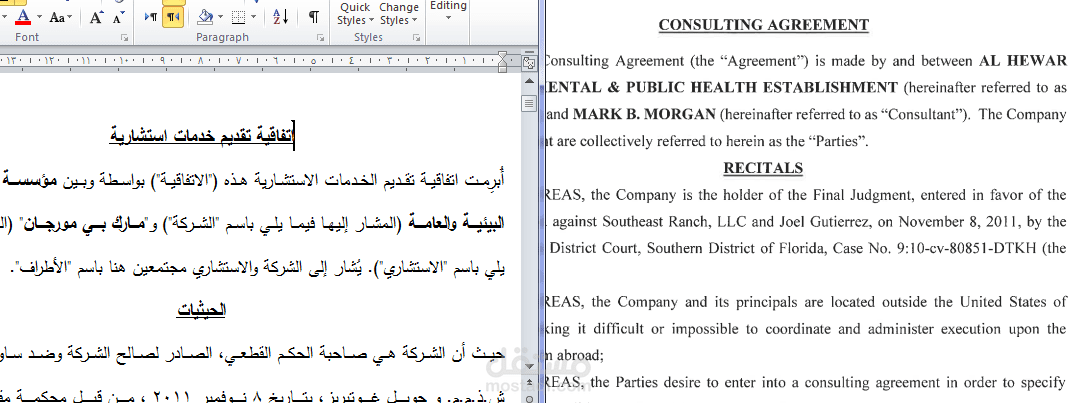Toggle the View Ruler button
The width and height of the screenshot is (1078, 403).
[529, 63]
